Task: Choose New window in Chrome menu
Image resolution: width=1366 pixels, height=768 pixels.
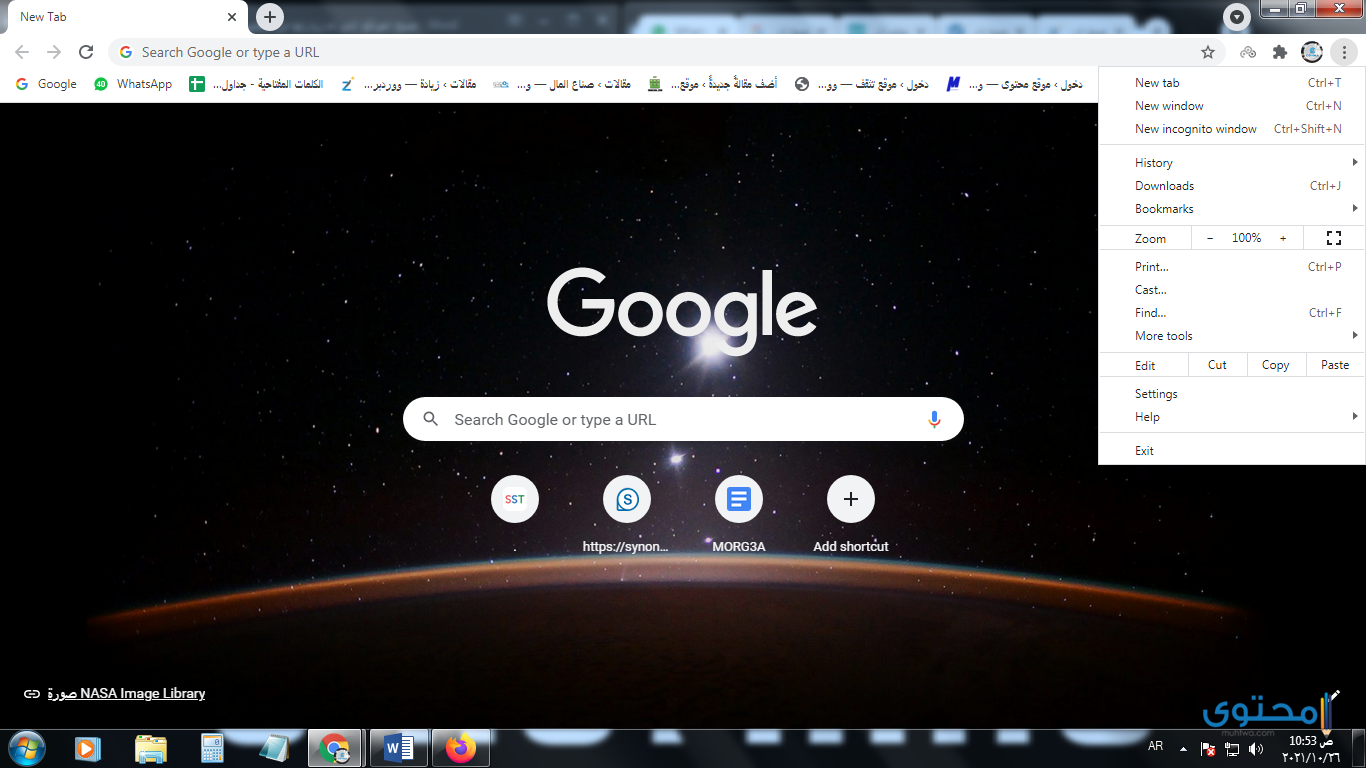Action: (1232, 106)
